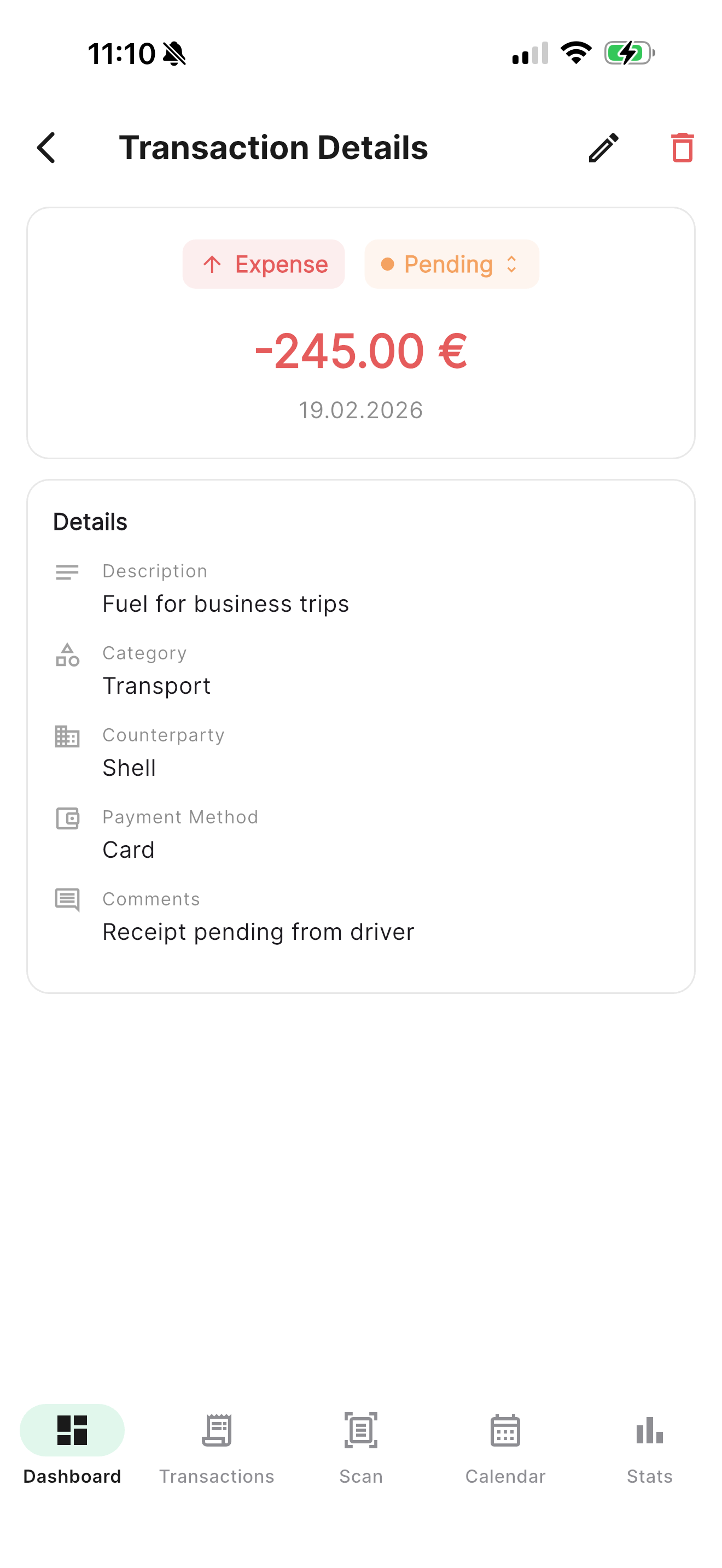The width and height of the screenshot is (722, 1568).
Task: Select the Expense type badge
Action: click(x=264, y=264)
